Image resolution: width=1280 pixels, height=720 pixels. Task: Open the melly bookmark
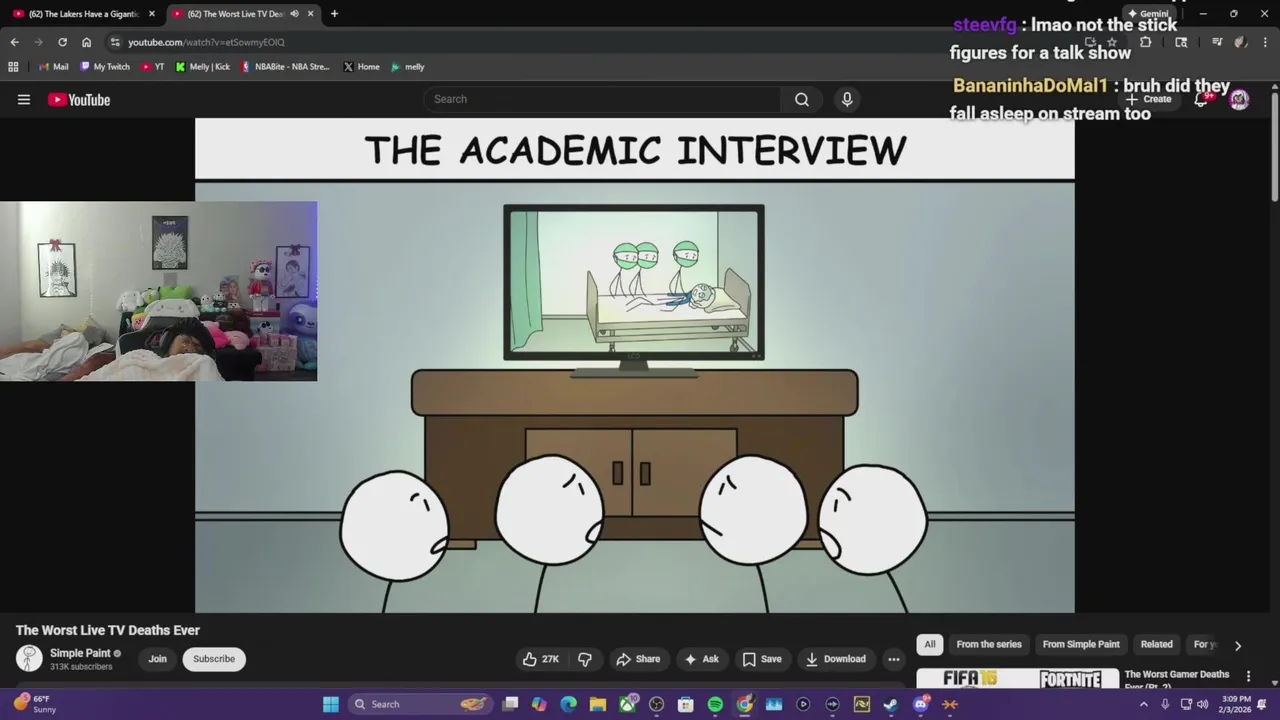pyautogui.click(x=408, y=67)
